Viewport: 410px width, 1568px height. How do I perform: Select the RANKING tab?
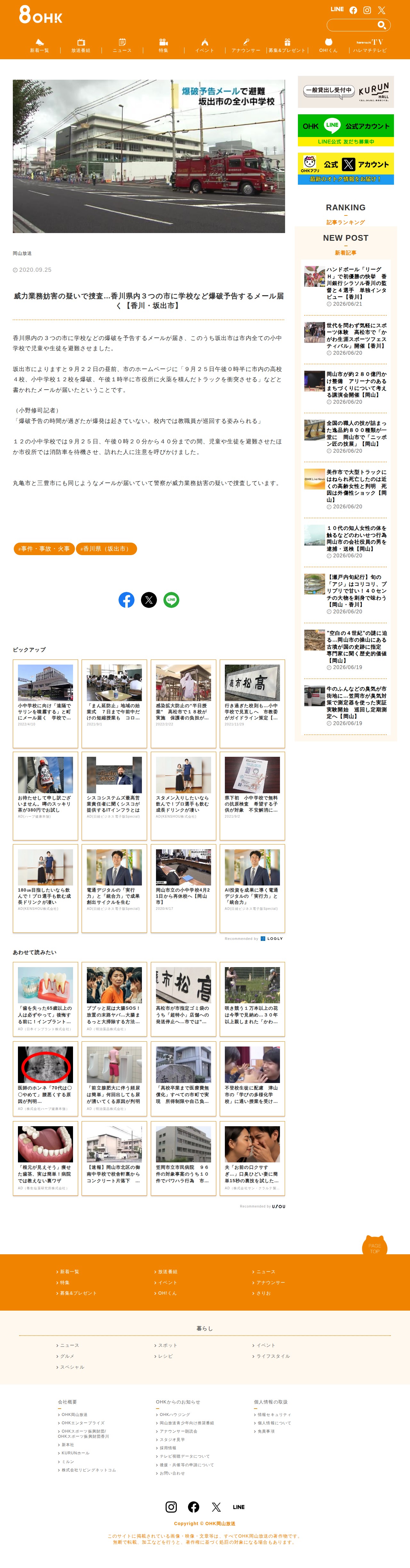tap(345, 214)
